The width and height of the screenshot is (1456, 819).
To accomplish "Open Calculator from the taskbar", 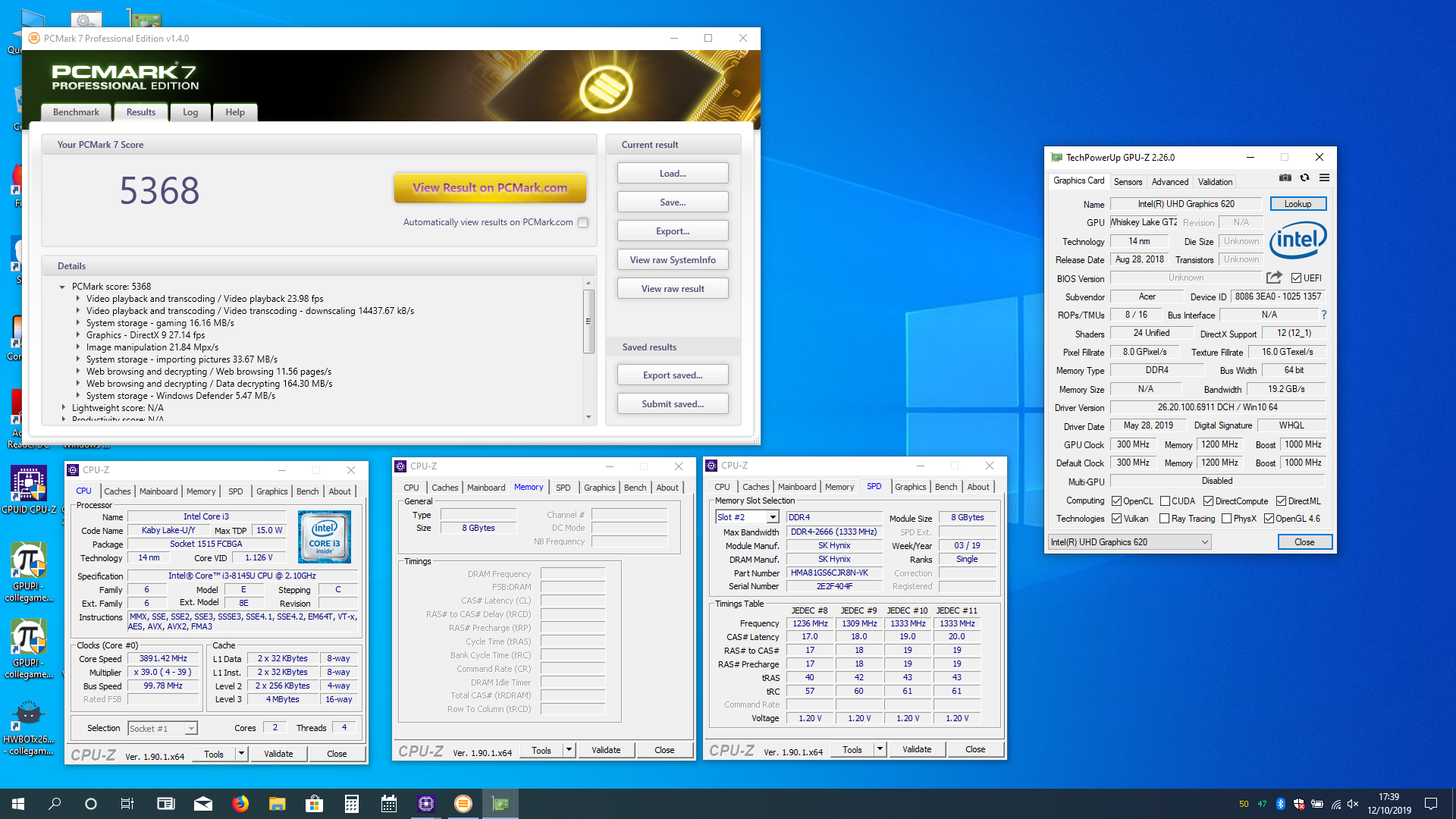I will pos(352,804).
